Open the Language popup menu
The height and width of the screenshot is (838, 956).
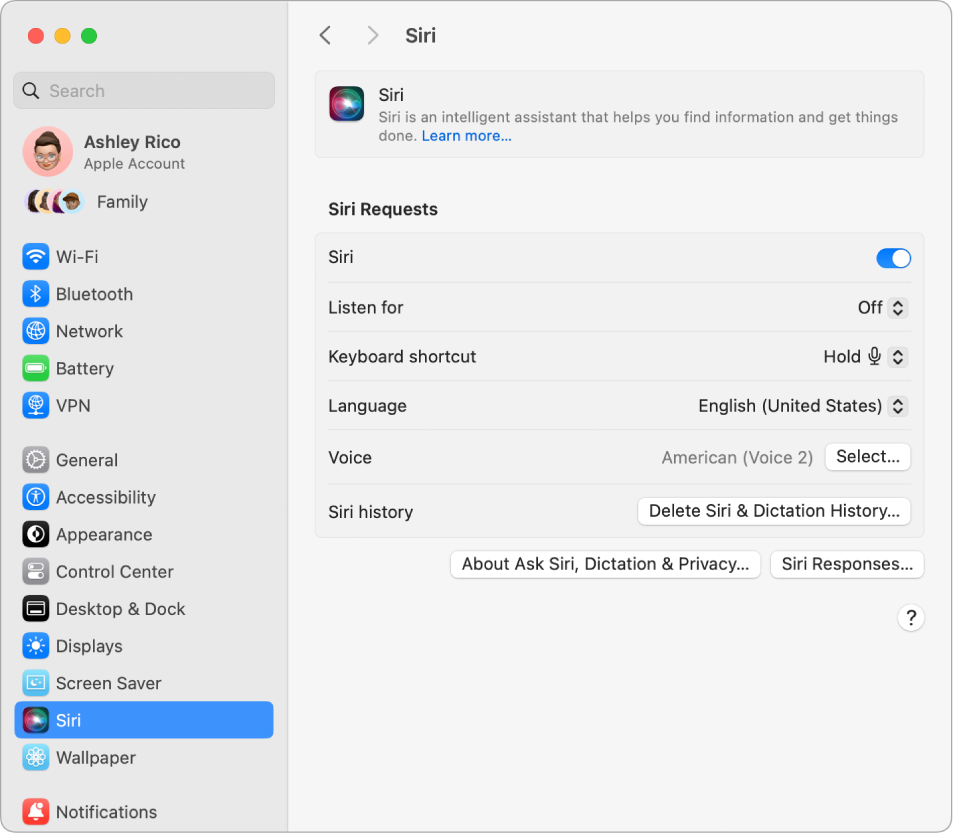tap(800, 406)
